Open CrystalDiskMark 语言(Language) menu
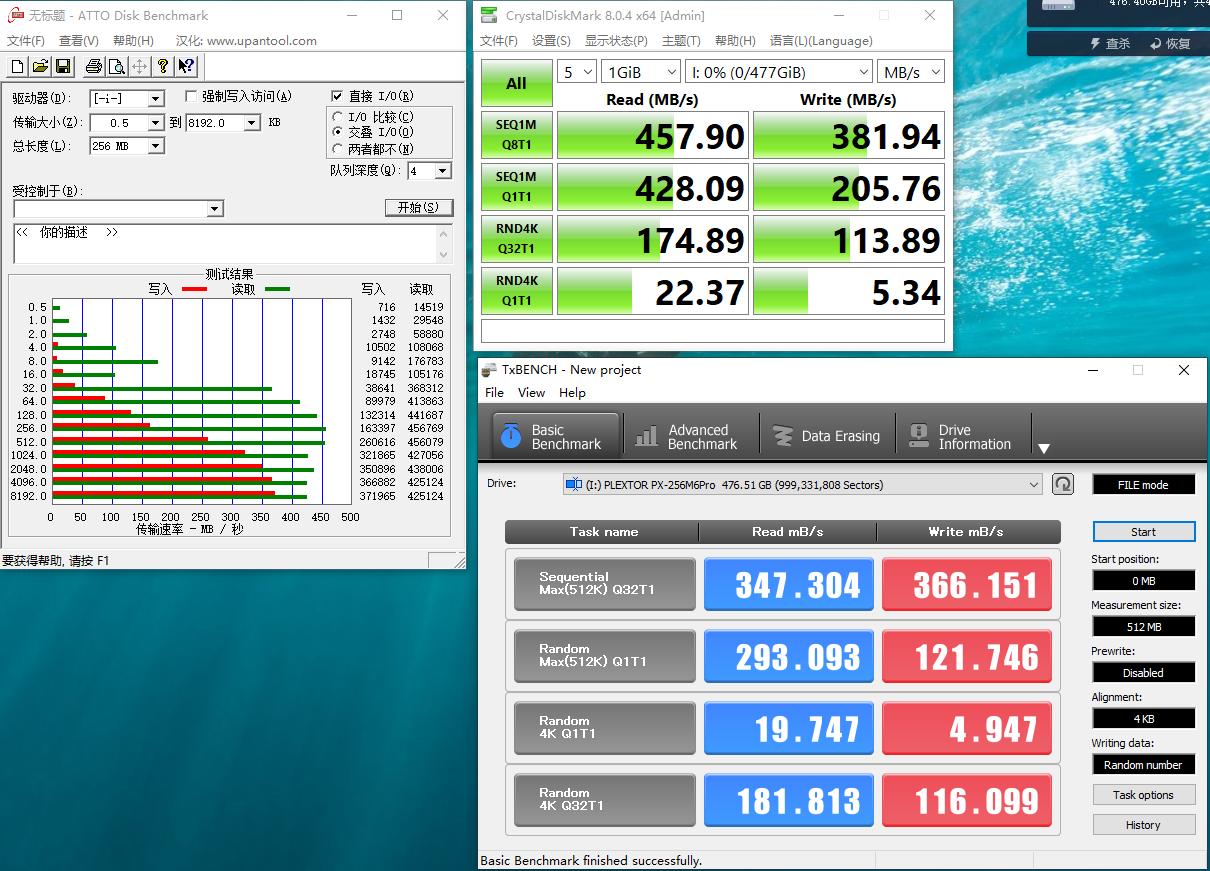 pyautogui.click(x=821, y=41)
